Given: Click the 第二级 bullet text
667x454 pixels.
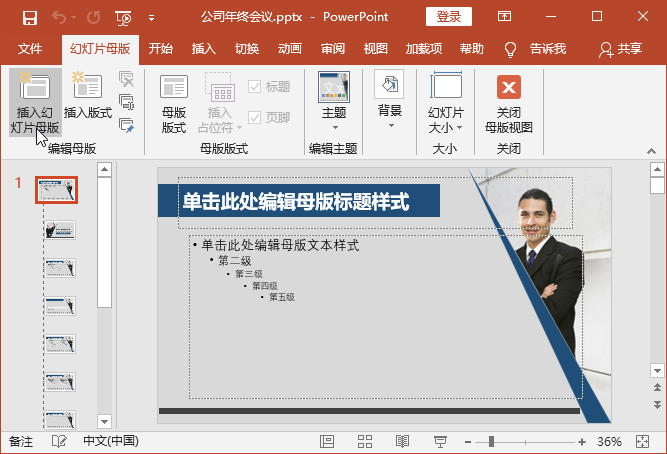Looking at the screenshot, I should [235, 260].
